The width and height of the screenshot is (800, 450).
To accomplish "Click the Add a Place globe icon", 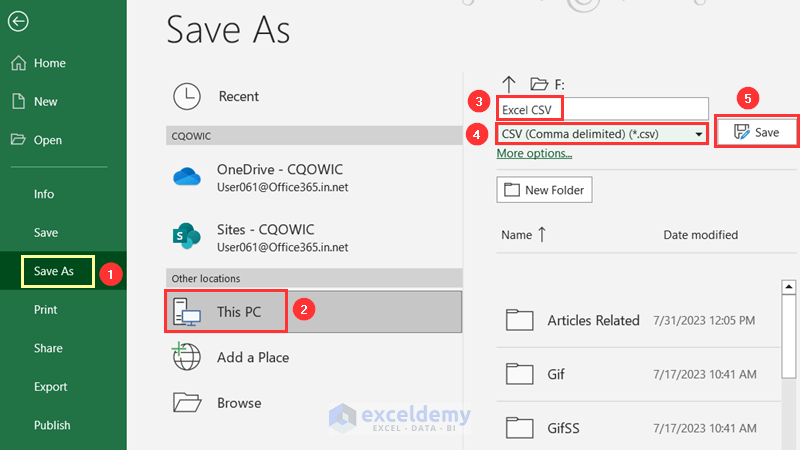I will 186,357.
